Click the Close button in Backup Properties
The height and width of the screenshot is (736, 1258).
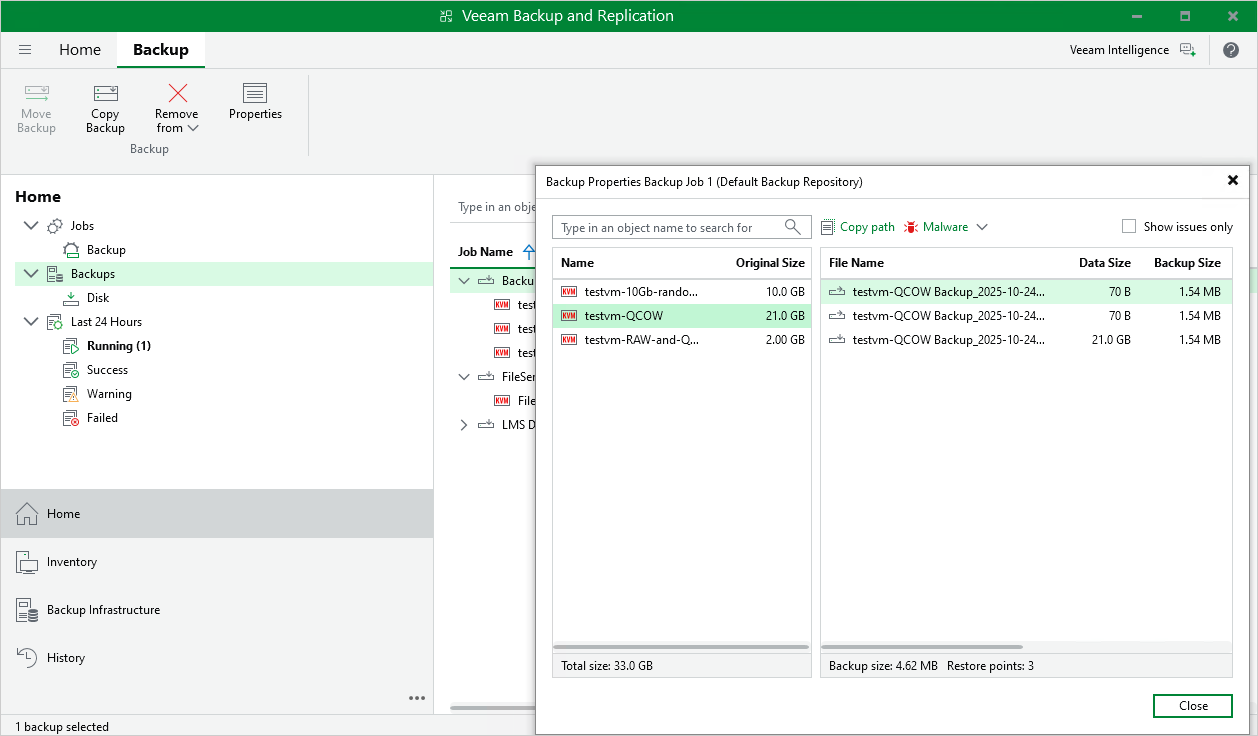[x=1193, y=706]
